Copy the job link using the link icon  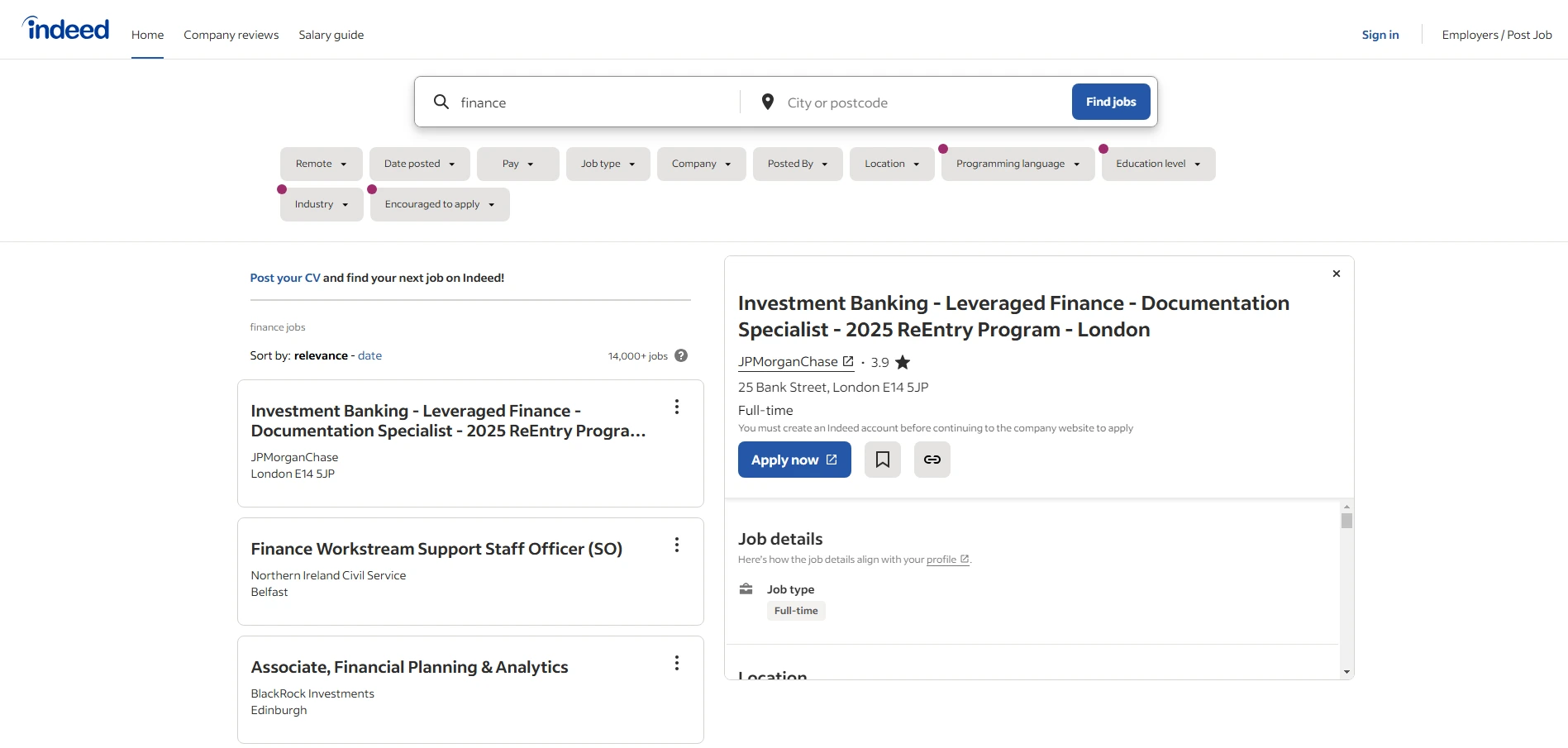click(x=932, y=459)
